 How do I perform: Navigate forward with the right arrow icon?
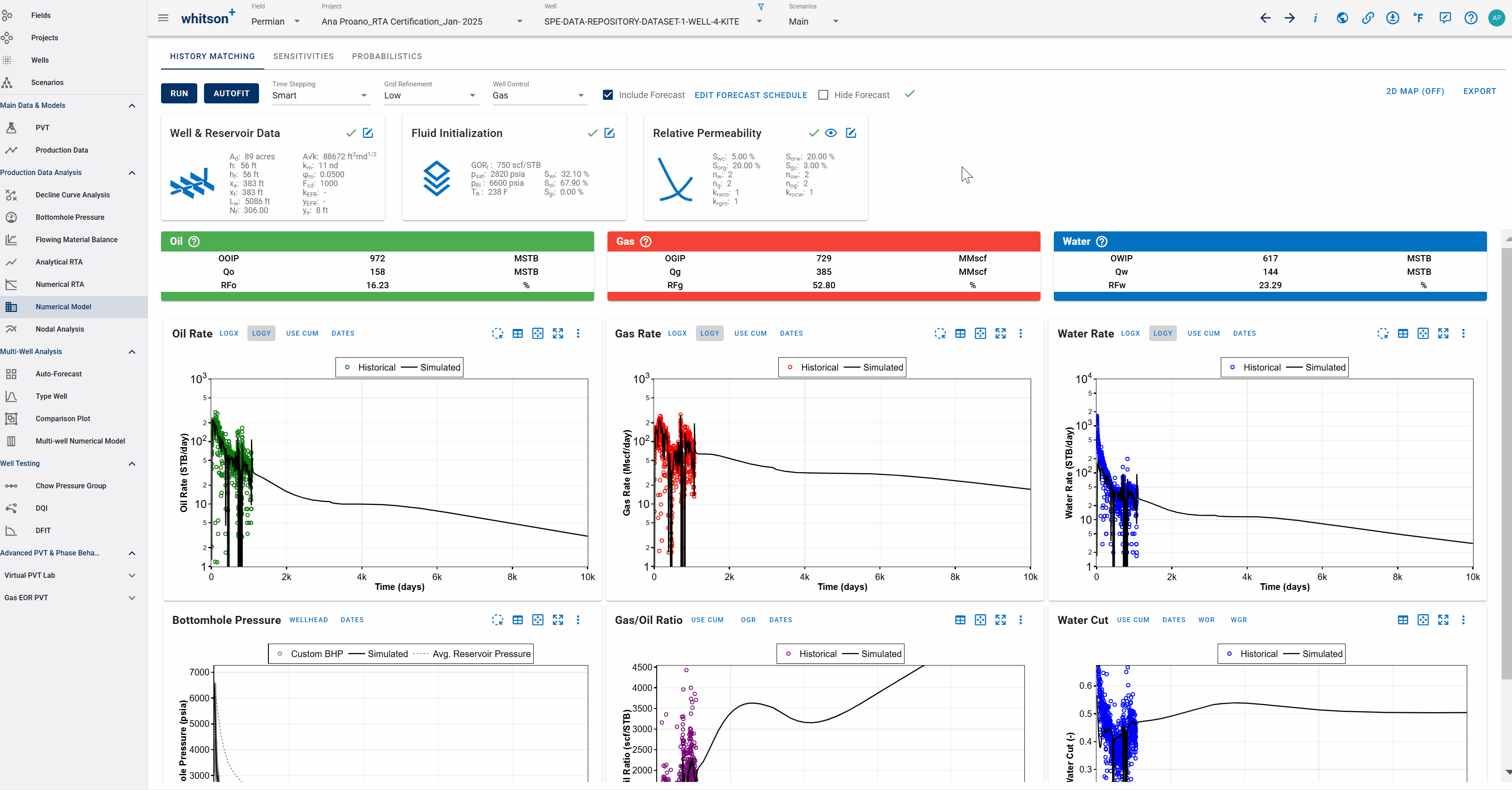click(x=1290, y=18)
